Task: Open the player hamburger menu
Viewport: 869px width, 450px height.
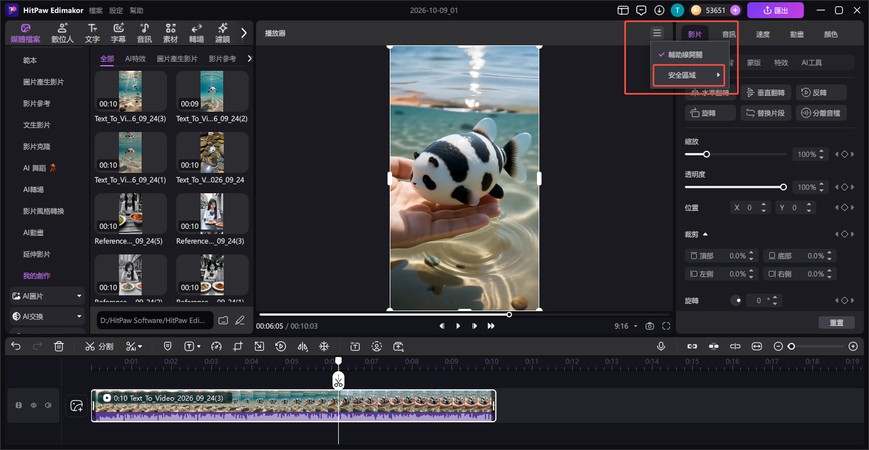Action: [x=657, y=33]
